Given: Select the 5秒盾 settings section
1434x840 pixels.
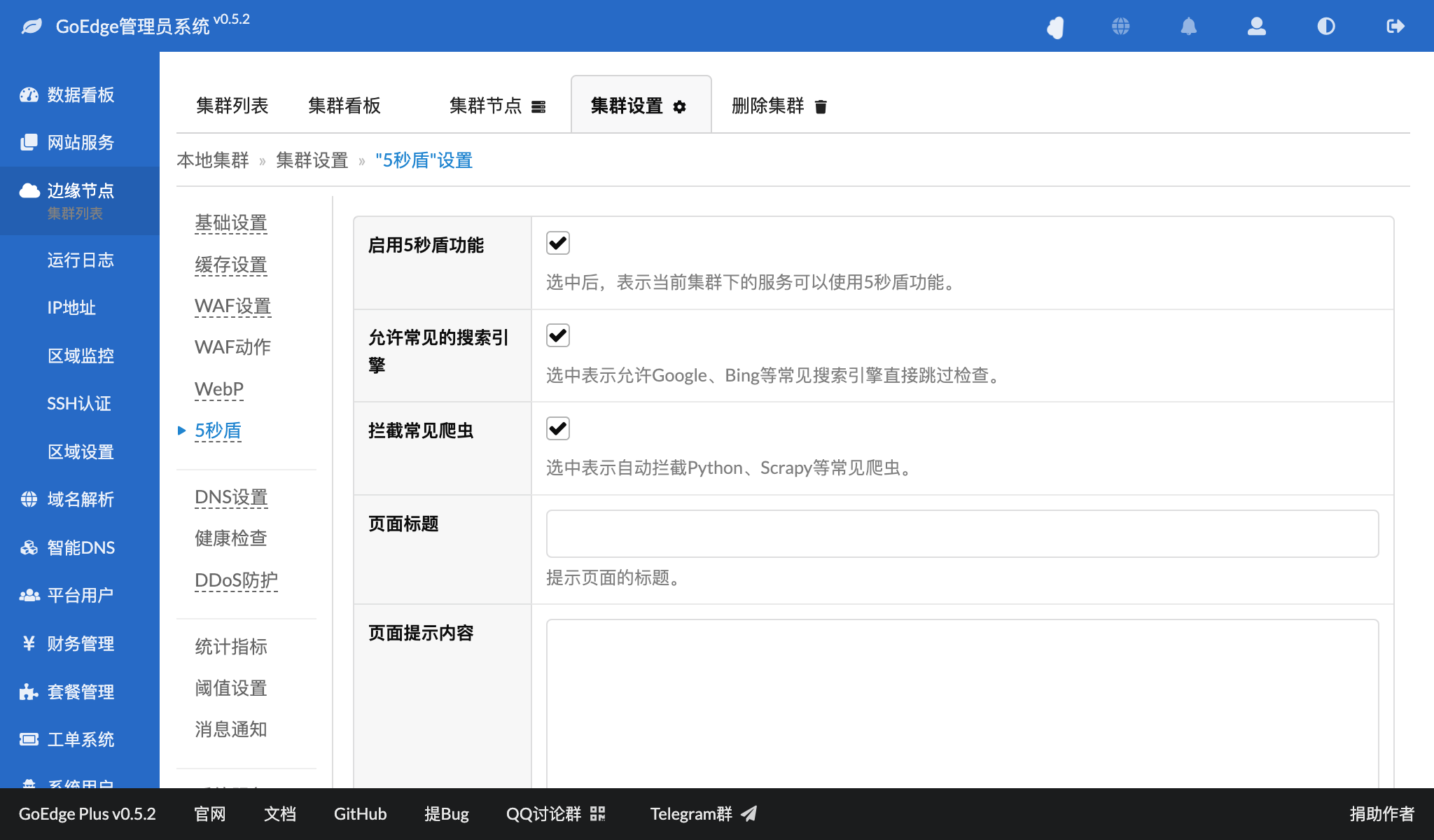Looking at the screenshot, I should pyautogui.click(x=218, y=430).
